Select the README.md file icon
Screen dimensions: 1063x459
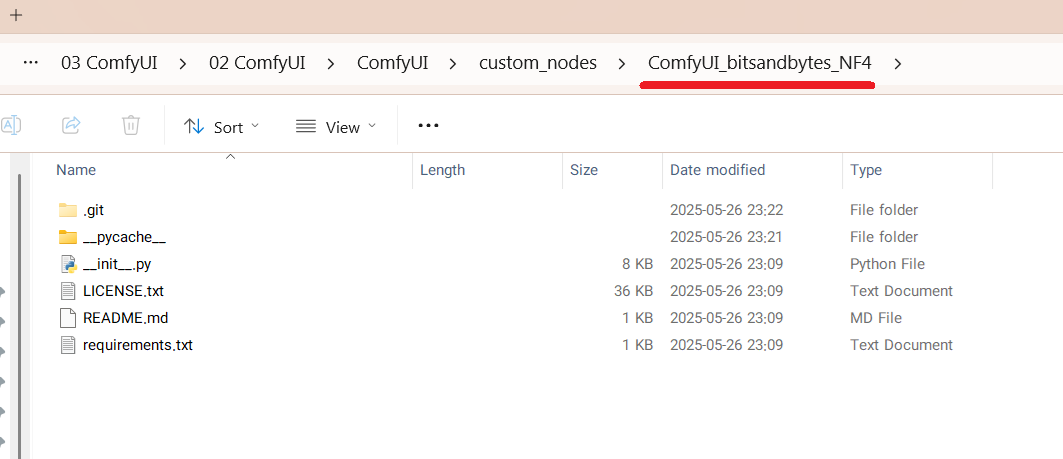point(68,318)
